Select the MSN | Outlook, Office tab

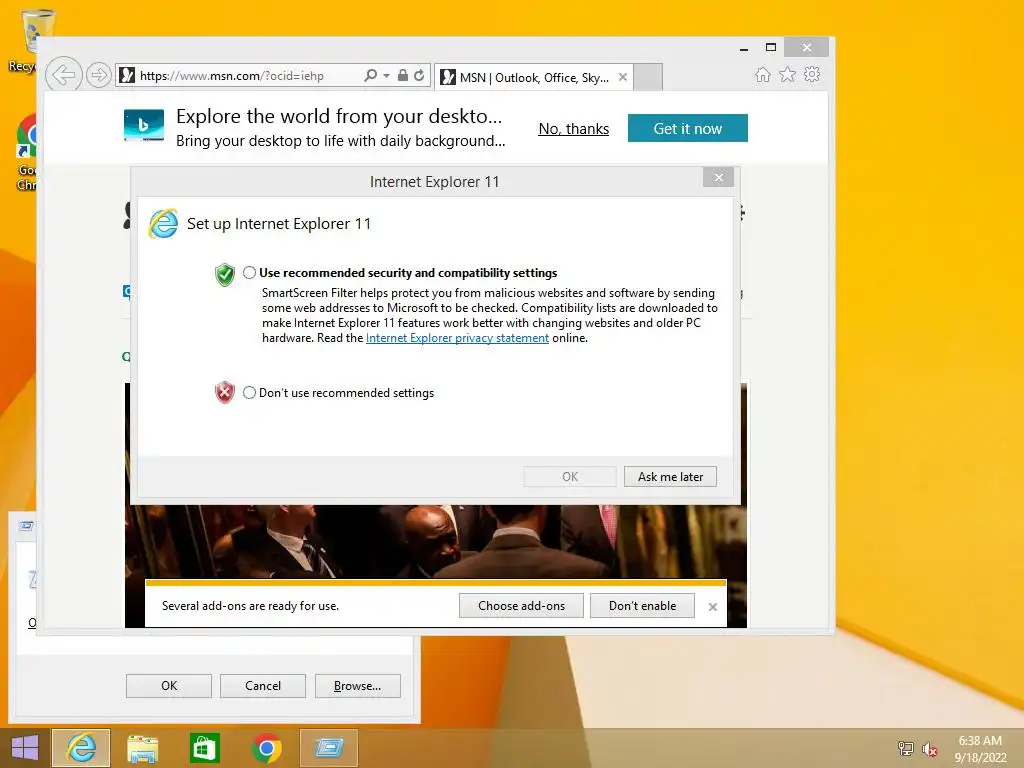pyautogui.click(x=534, y=78)
